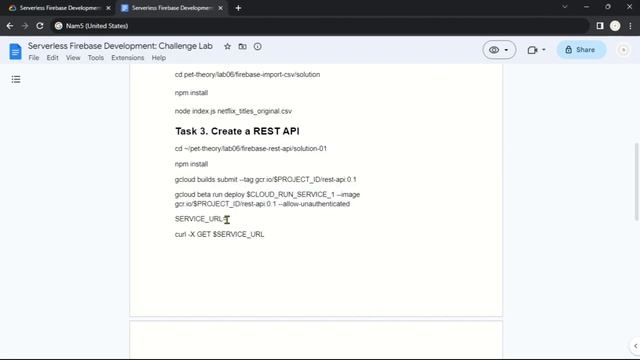Open the Google Docs home icon

[15, 51]
